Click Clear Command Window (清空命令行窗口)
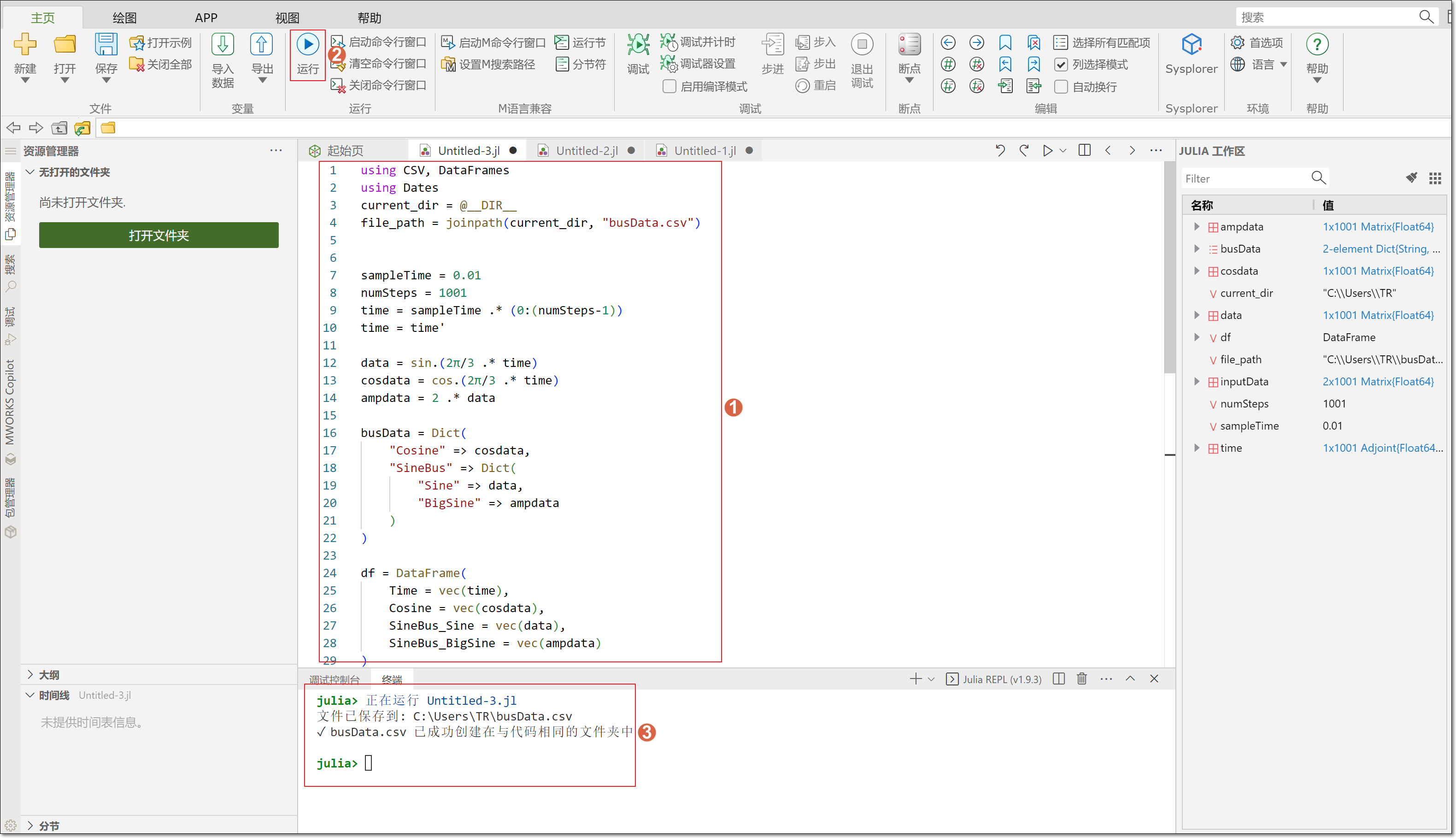 [x=387, y=63]
